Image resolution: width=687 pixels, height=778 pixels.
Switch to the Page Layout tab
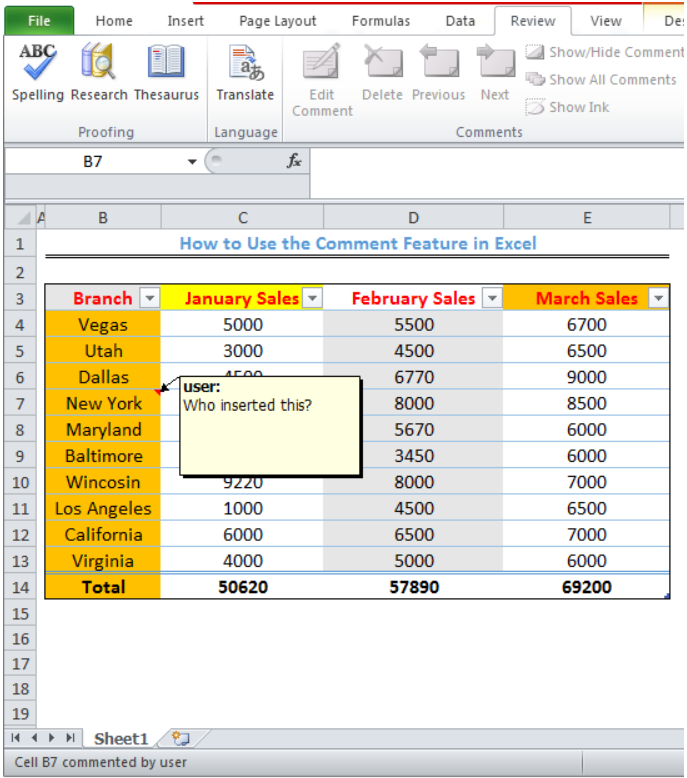coord(277,21)
